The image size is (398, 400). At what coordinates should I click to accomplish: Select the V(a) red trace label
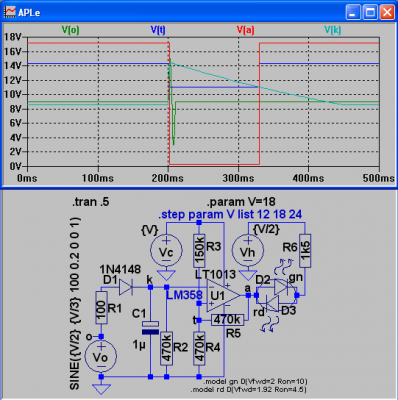coord(246,30)
